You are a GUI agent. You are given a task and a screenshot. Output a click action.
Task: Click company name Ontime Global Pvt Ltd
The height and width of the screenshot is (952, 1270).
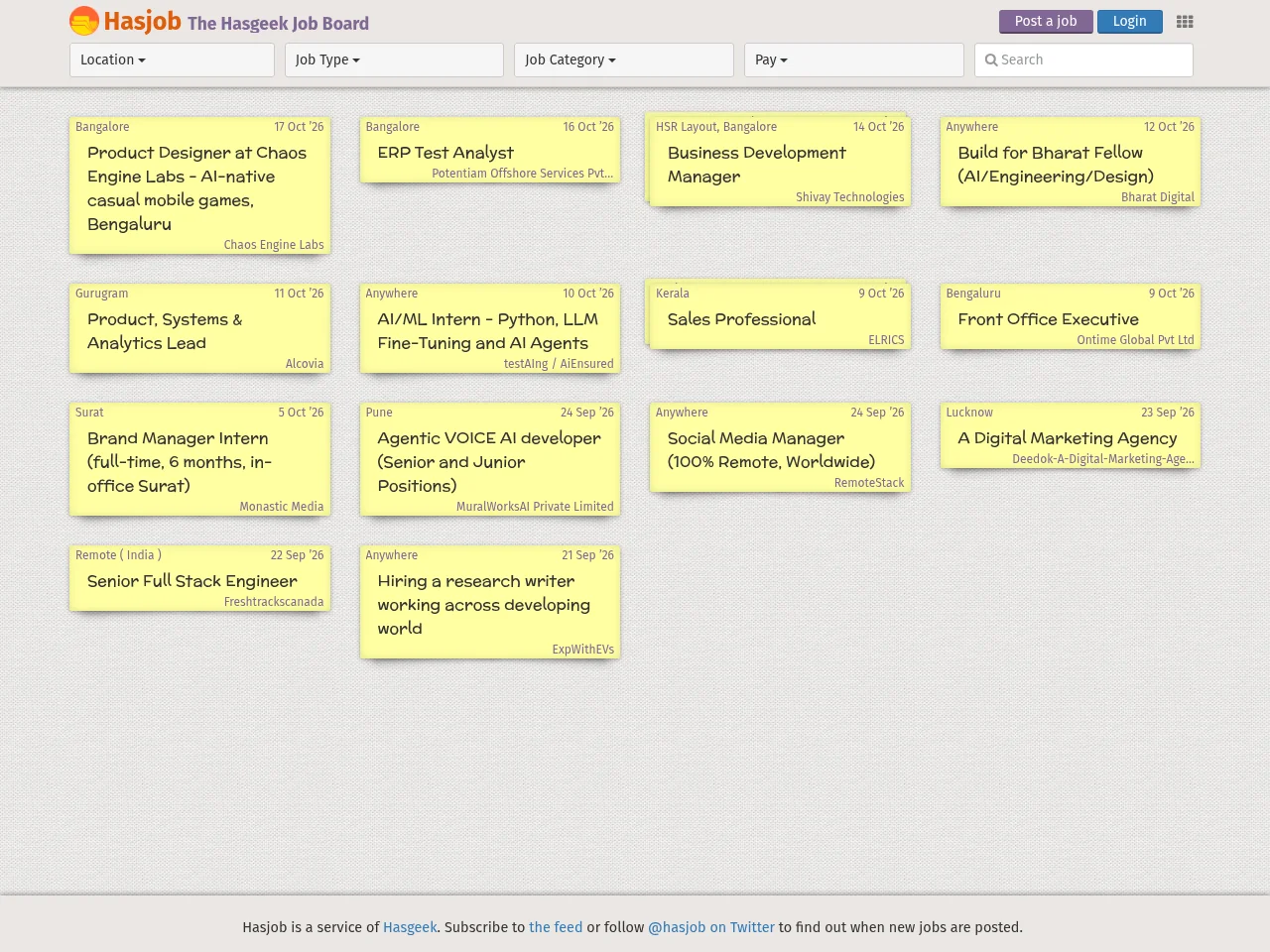[1135, 340]
